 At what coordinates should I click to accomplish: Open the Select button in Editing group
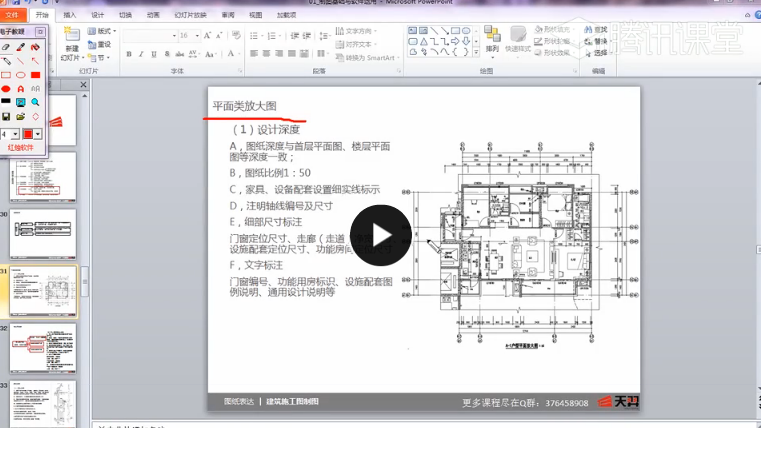(596, 52)
